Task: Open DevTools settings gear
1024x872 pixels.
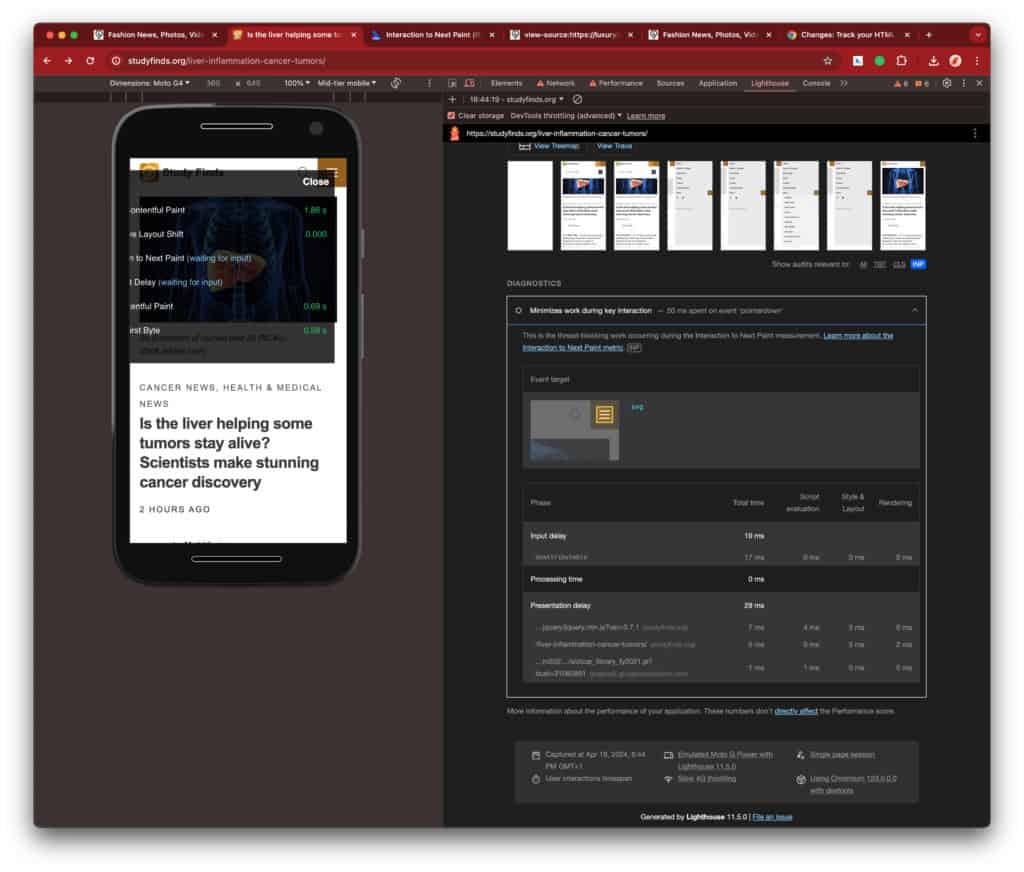Action: [946, 83]
